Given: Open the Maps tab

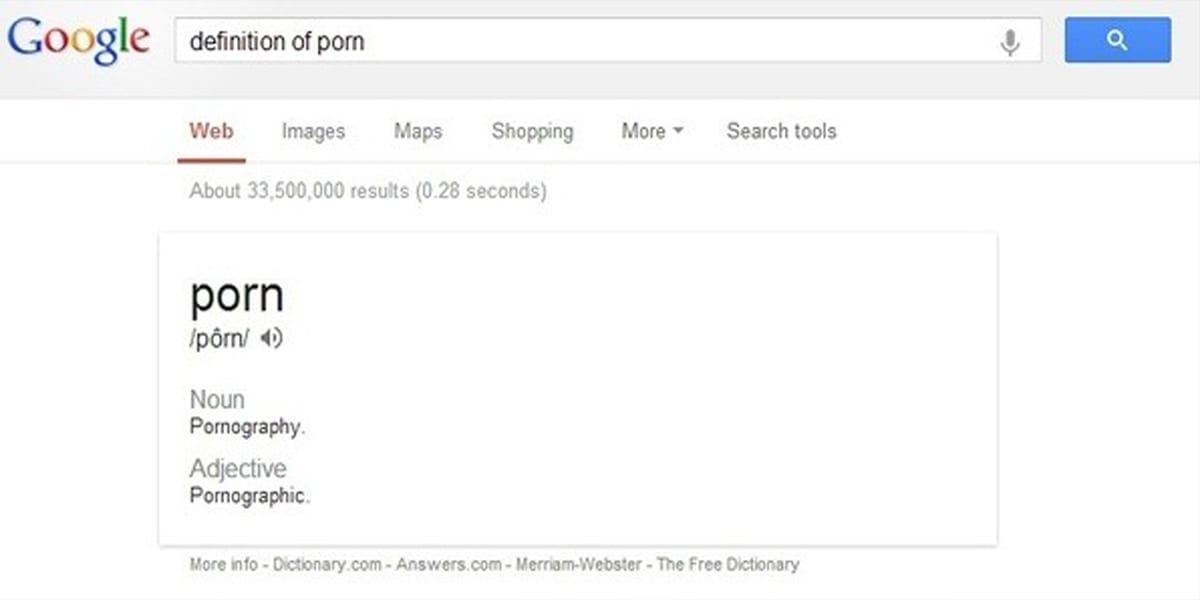Looking at the screenshot, I should [x=418, y=131].
